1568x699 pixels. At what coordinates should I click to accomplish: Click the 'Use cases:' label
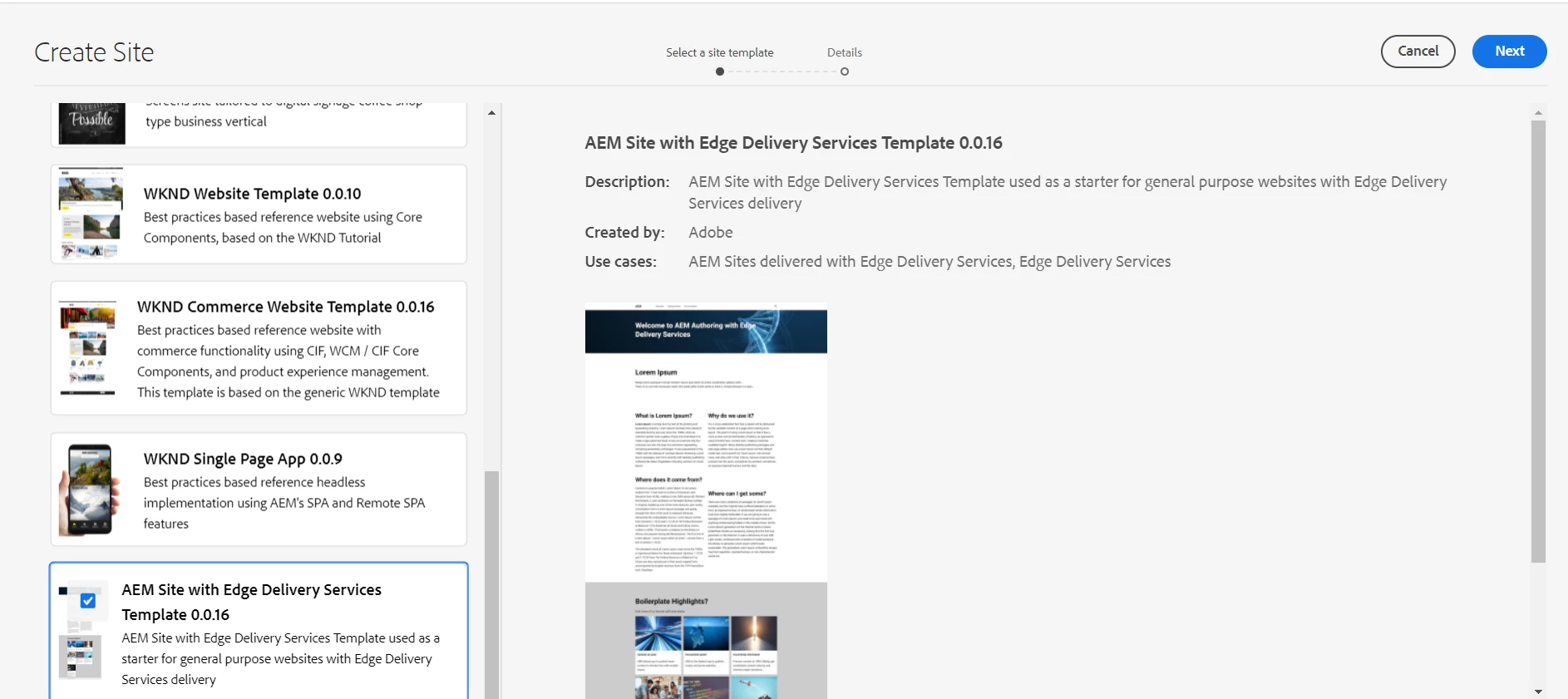click(620, 262)
